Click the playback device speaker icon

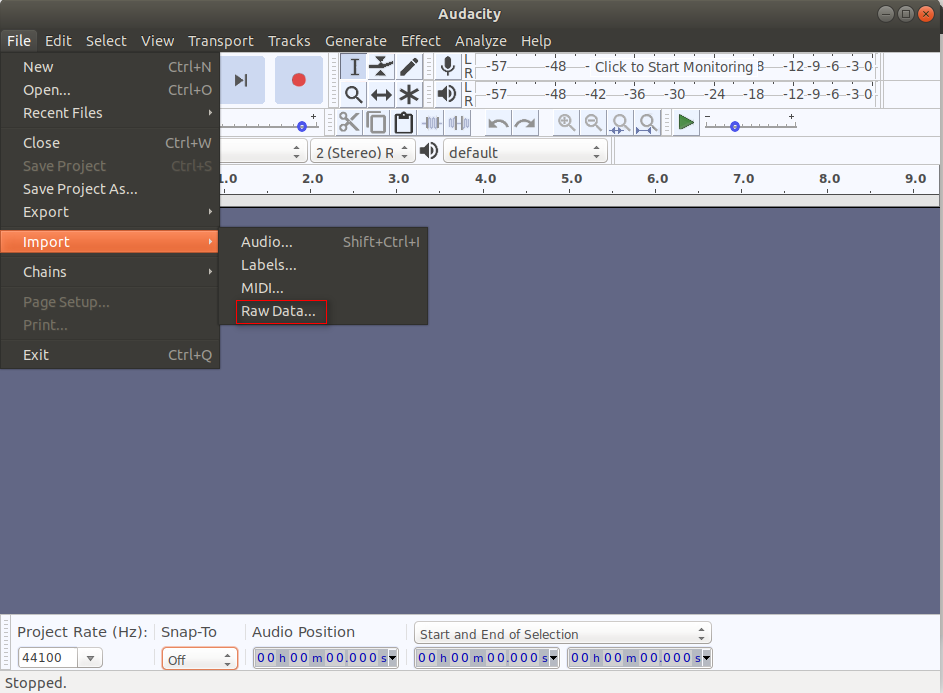pyautogui.click(x=429, y=150)
